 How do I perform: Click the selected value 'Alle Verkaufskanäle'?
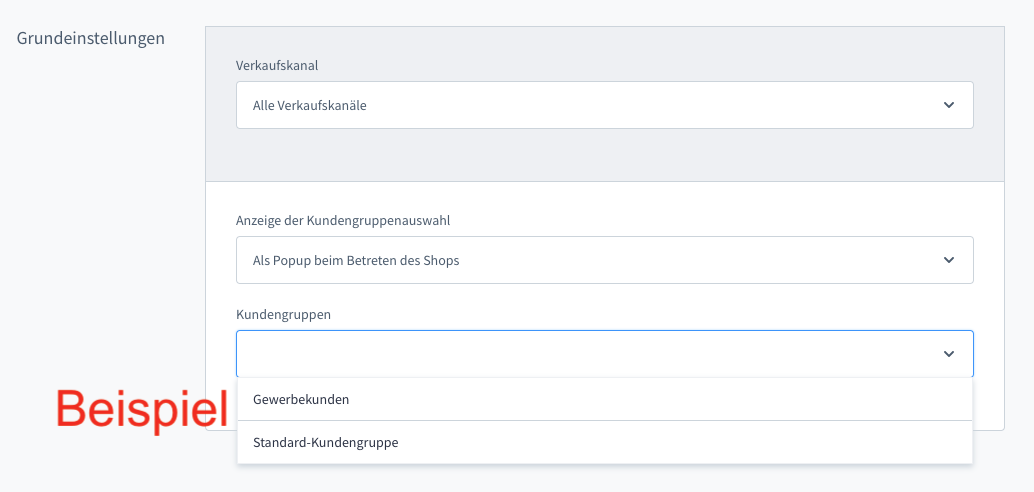click(x=309, y=105)
